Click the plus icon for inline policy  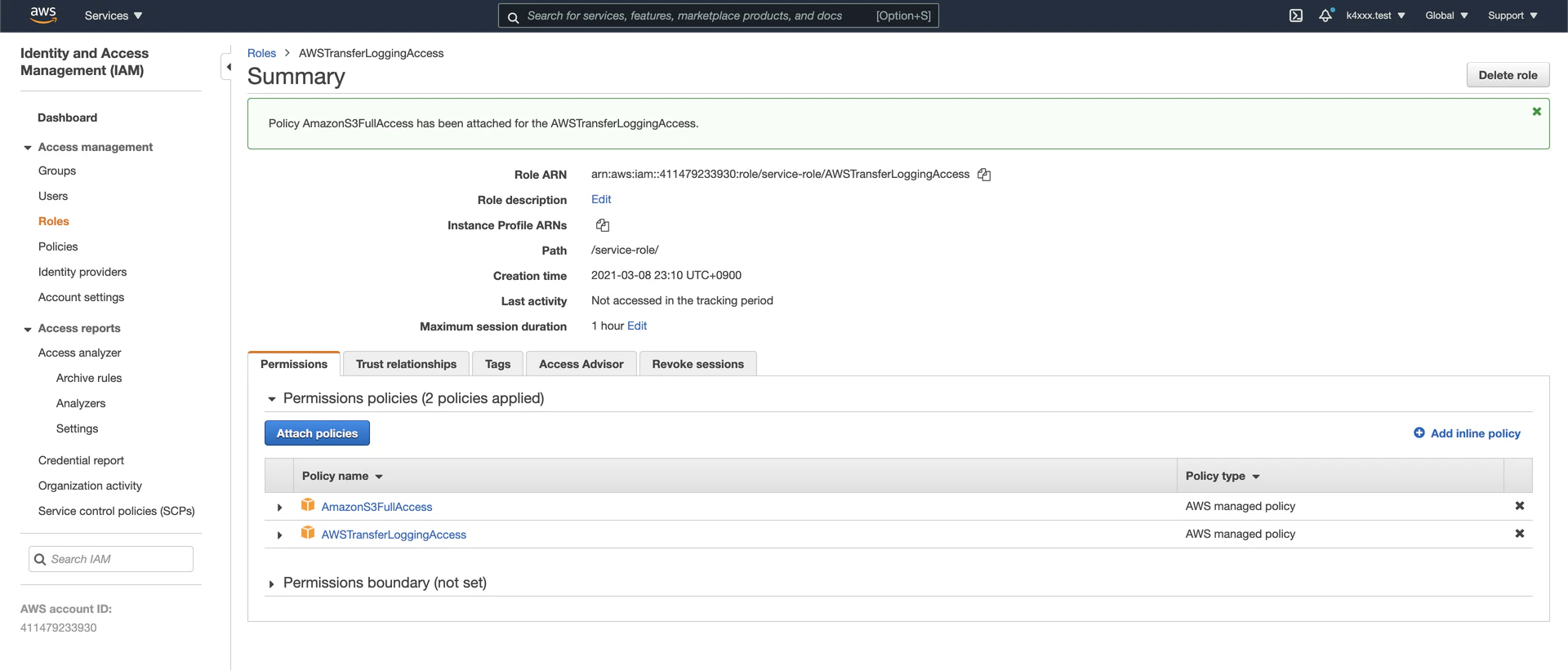pos(1419,433)
